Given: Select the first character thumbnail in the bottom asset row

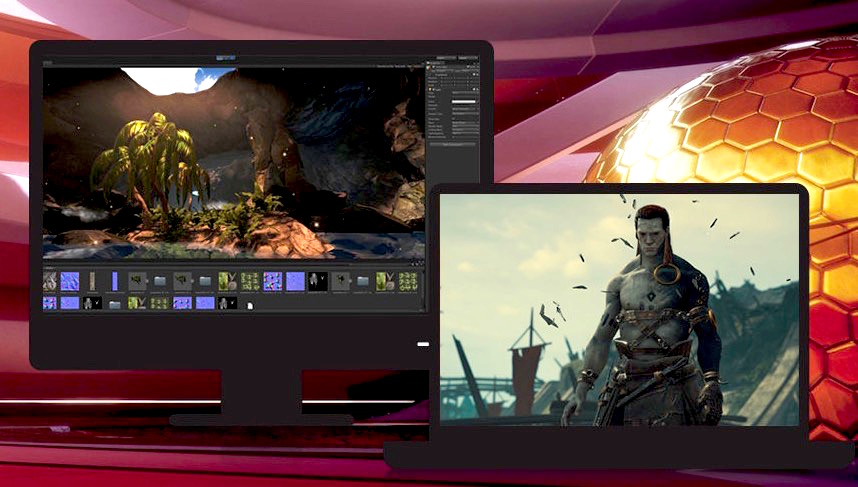Looking at the screenshot, I should [x=91, y=303].
